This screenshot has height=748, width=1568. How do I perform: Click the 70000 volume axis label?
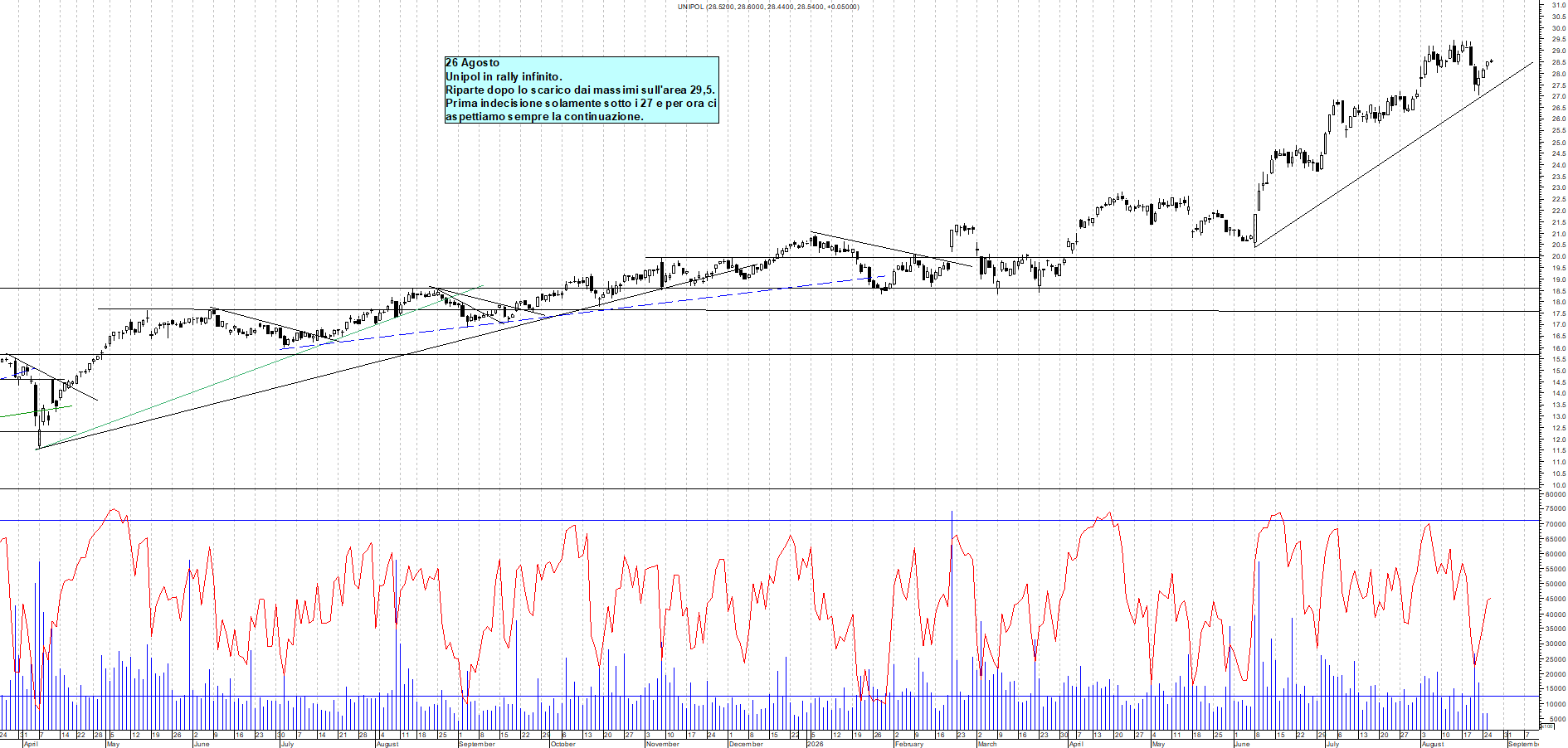click(x=1555, y=524)
